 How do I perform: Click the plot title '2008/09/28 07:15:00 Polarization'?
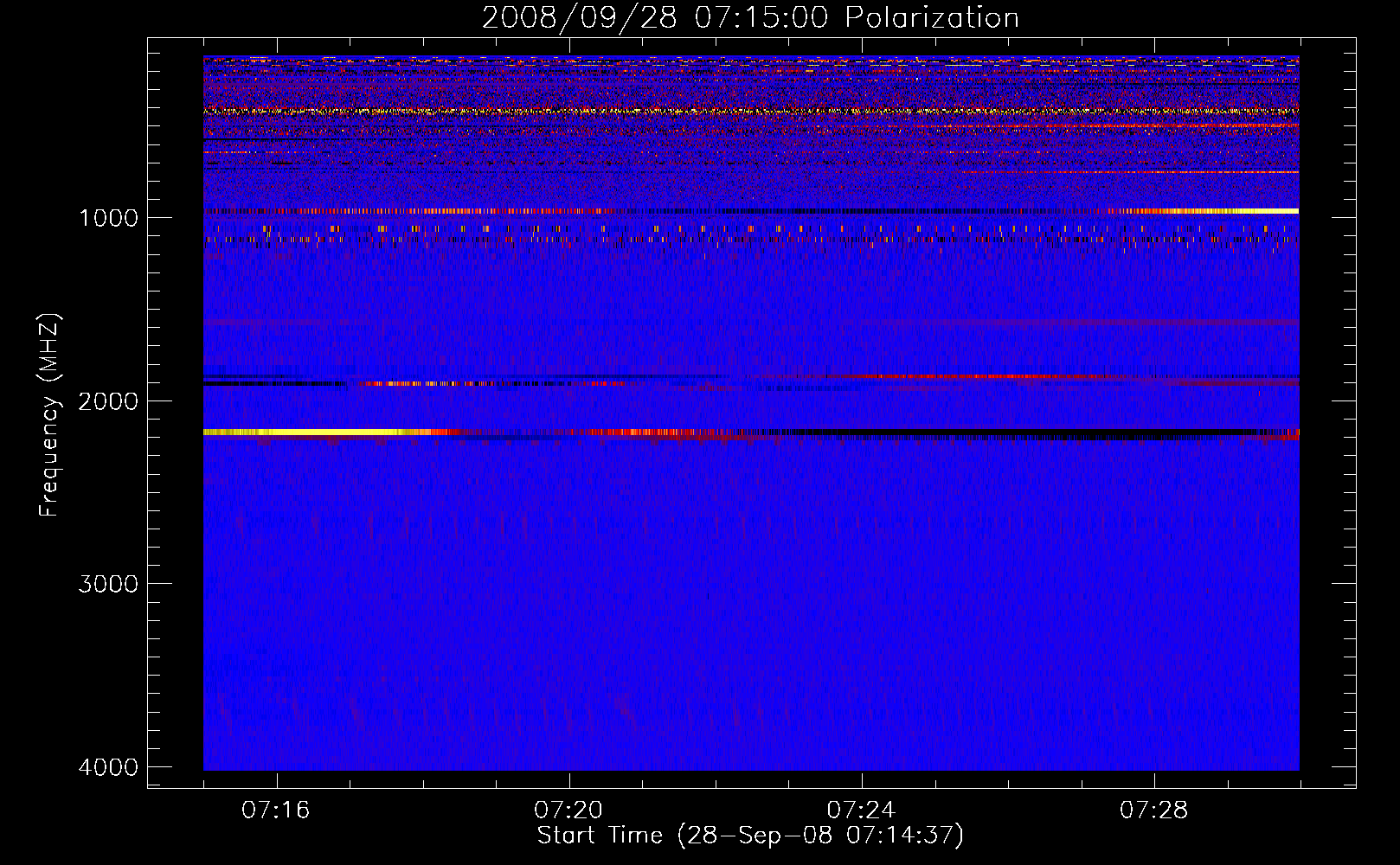(x=750, y=17)
